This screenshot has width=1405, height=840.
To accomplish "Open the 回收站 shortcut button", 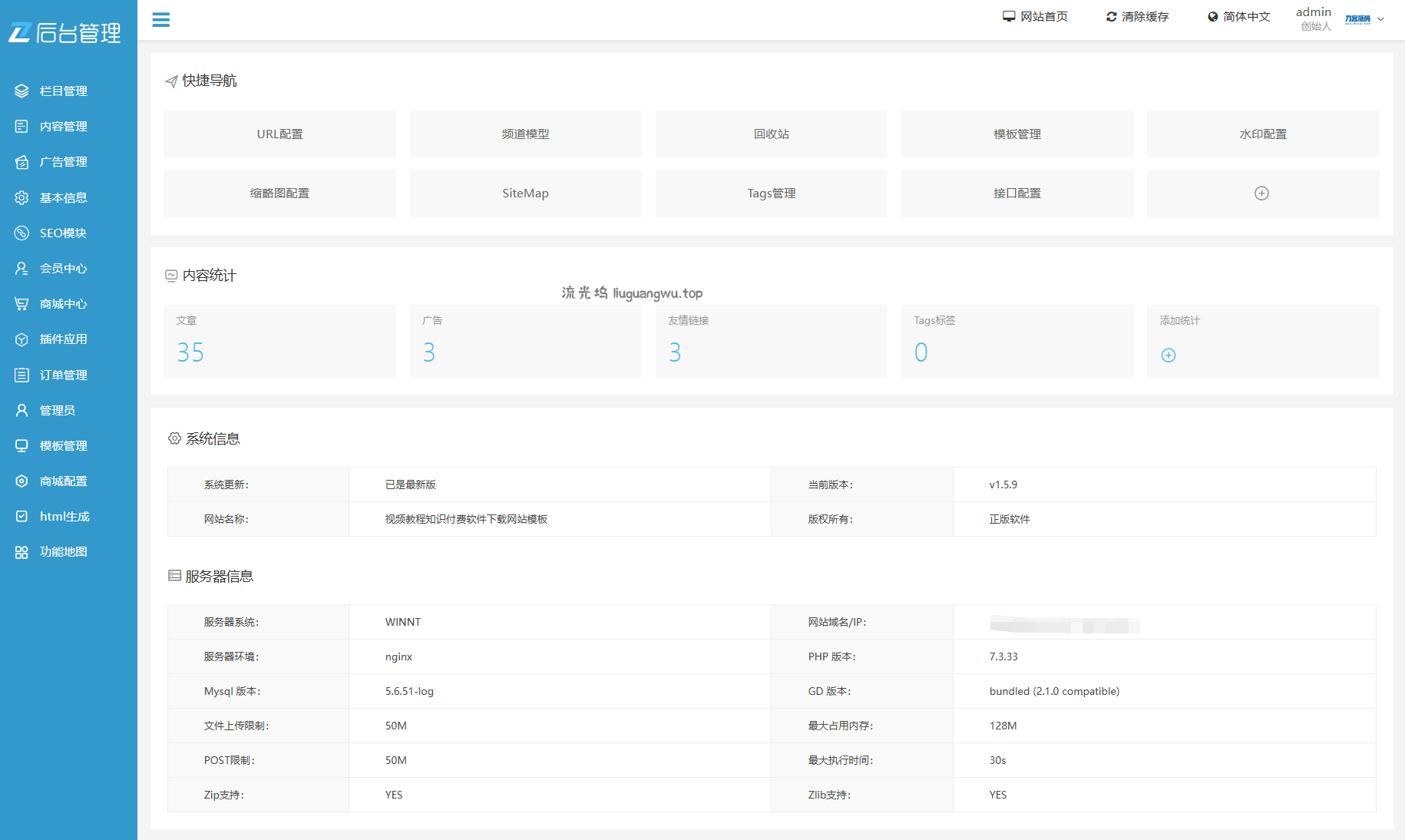I will point(771,134).
